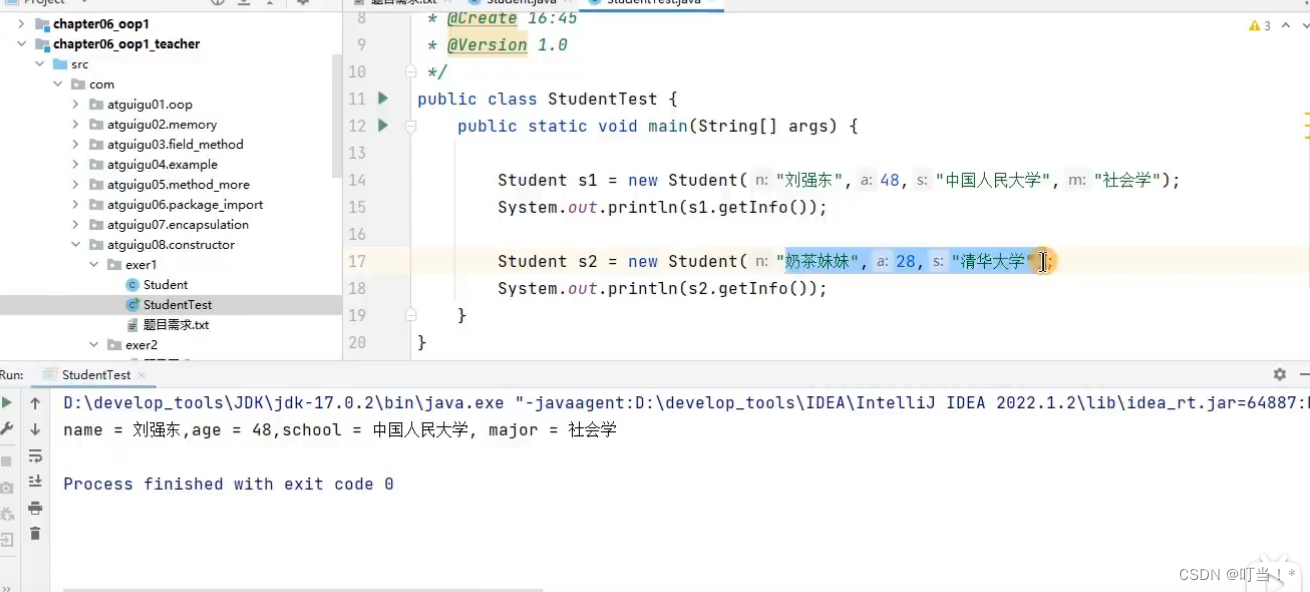Fold code block at line 12
The image size is (1310, 592).
(x=410, y=126)
